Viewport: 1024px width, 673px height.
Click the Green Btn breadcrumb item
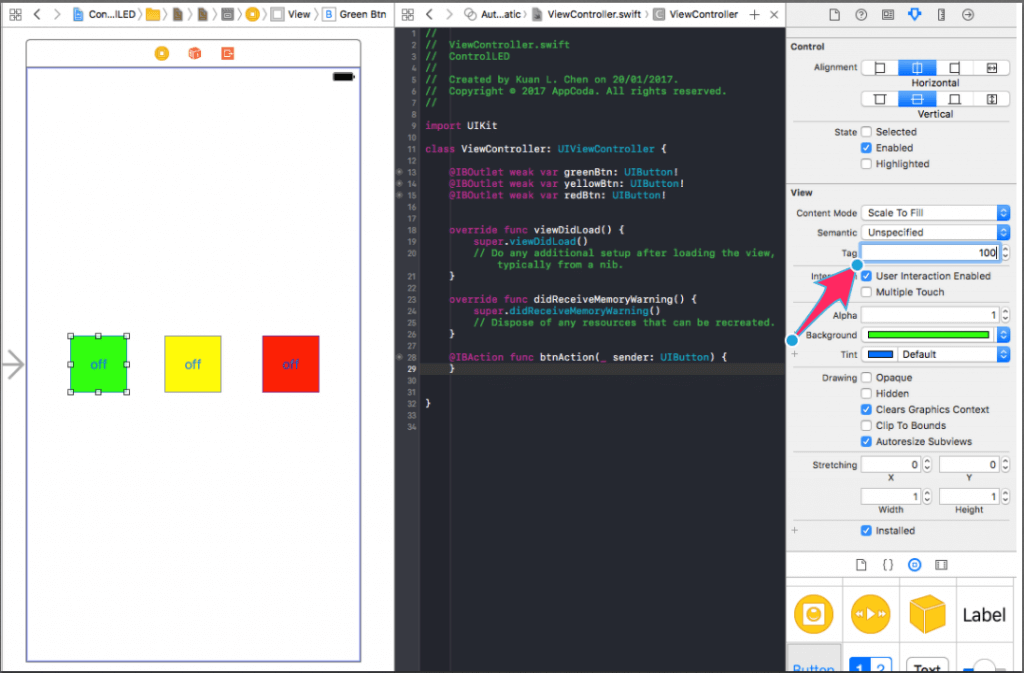tap(355, 14)
